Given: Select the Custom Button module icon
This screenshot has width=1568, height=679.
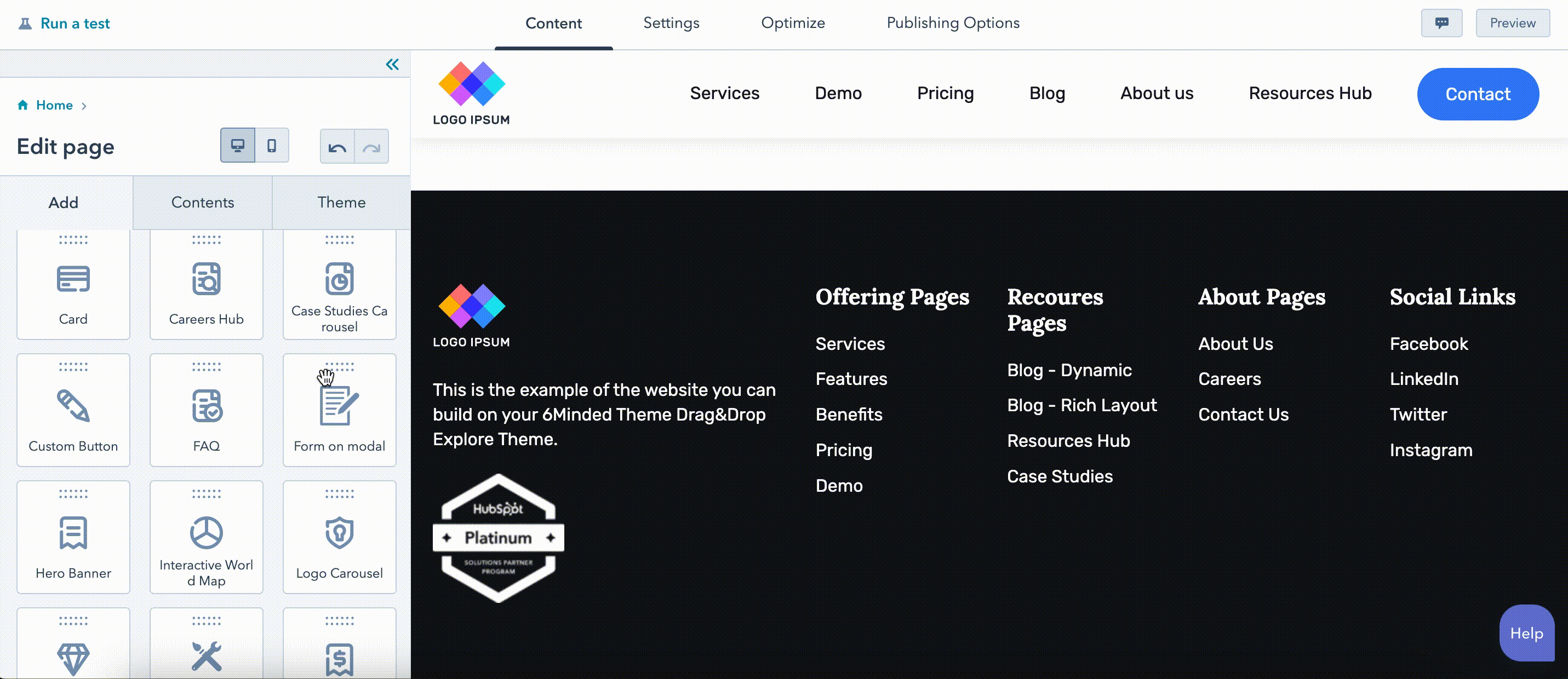Looking at the screenshot, I should (73, 406).
